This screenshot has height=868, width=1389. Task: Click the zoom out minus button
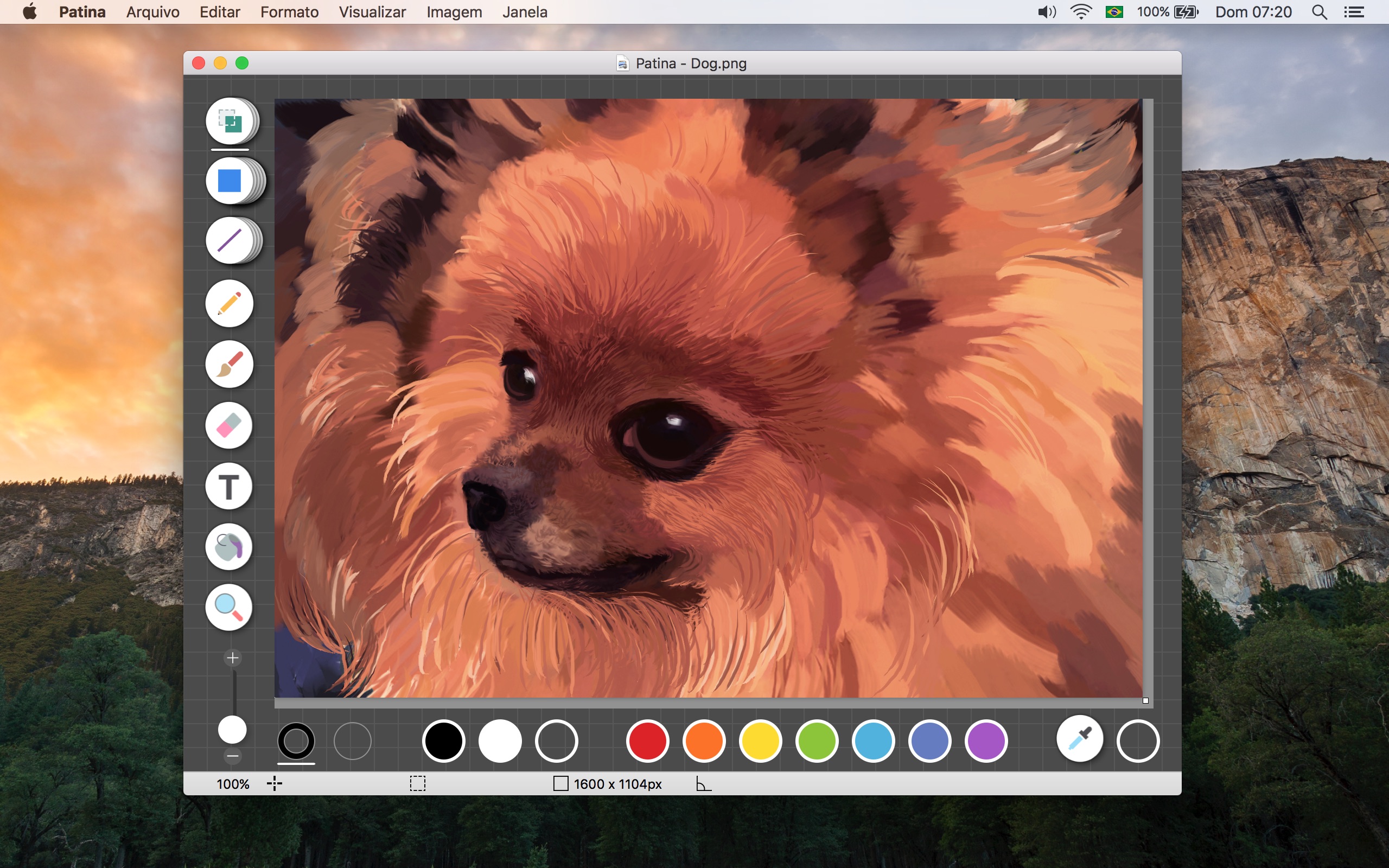point(232,756)
